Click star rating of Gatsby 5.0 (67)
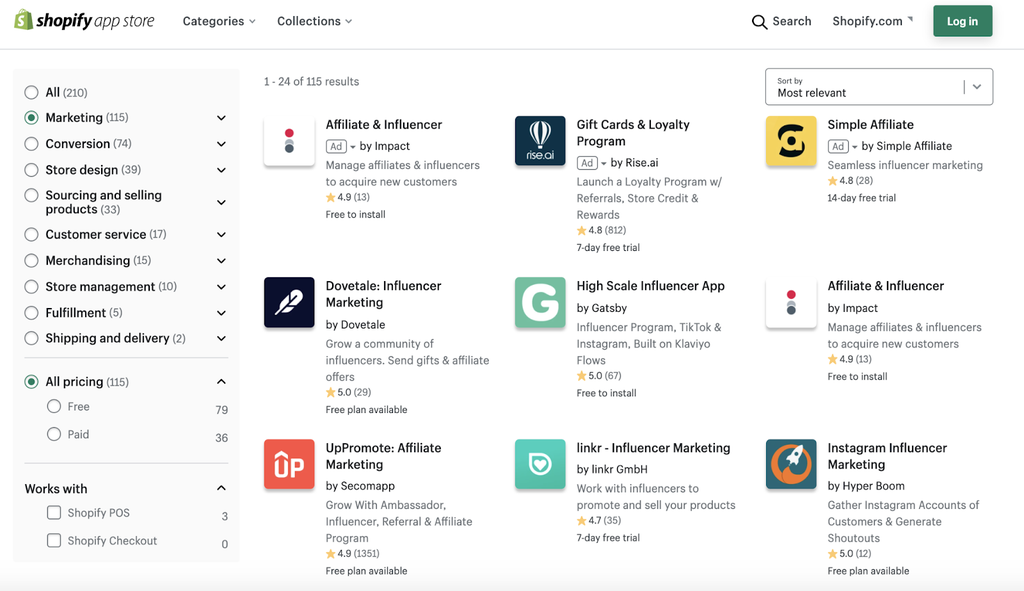Image resolution: width=1024 pixels, height=591 pixels. point(599,376)
